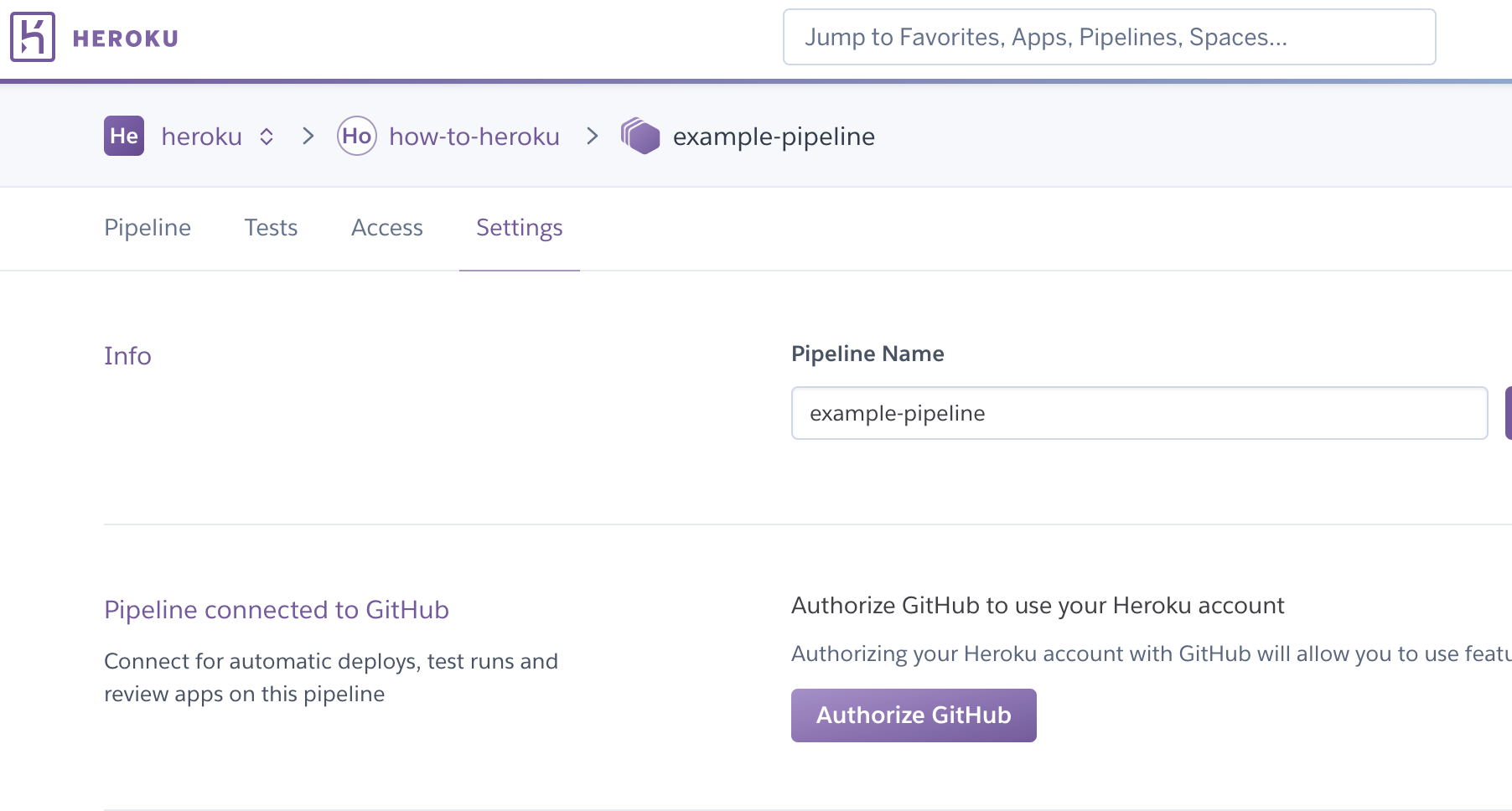1512x811 pixels.
Task: Focus the Jump to Favorites search box
Action: [1108, 37]
